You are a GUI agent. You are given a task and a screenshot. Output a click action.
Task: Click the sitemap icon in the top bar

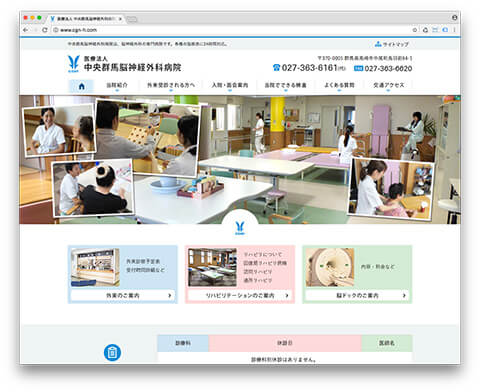point(378,44)
